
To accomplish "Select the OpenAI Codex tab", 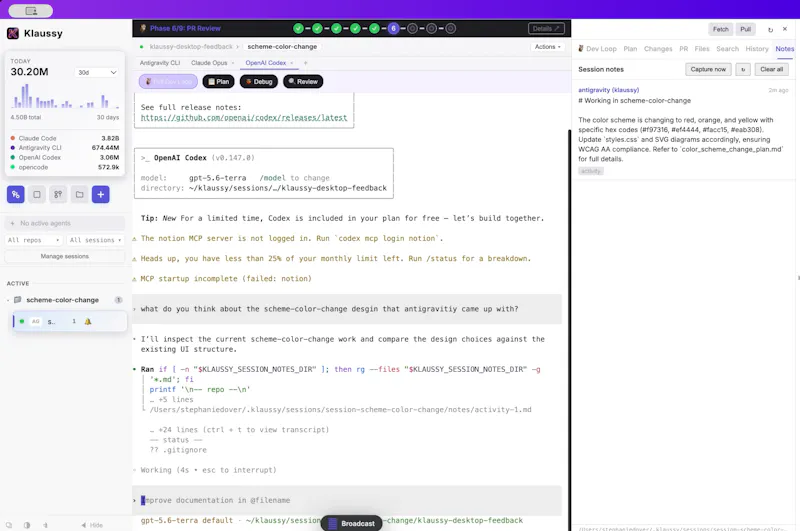I will point(266,63).
